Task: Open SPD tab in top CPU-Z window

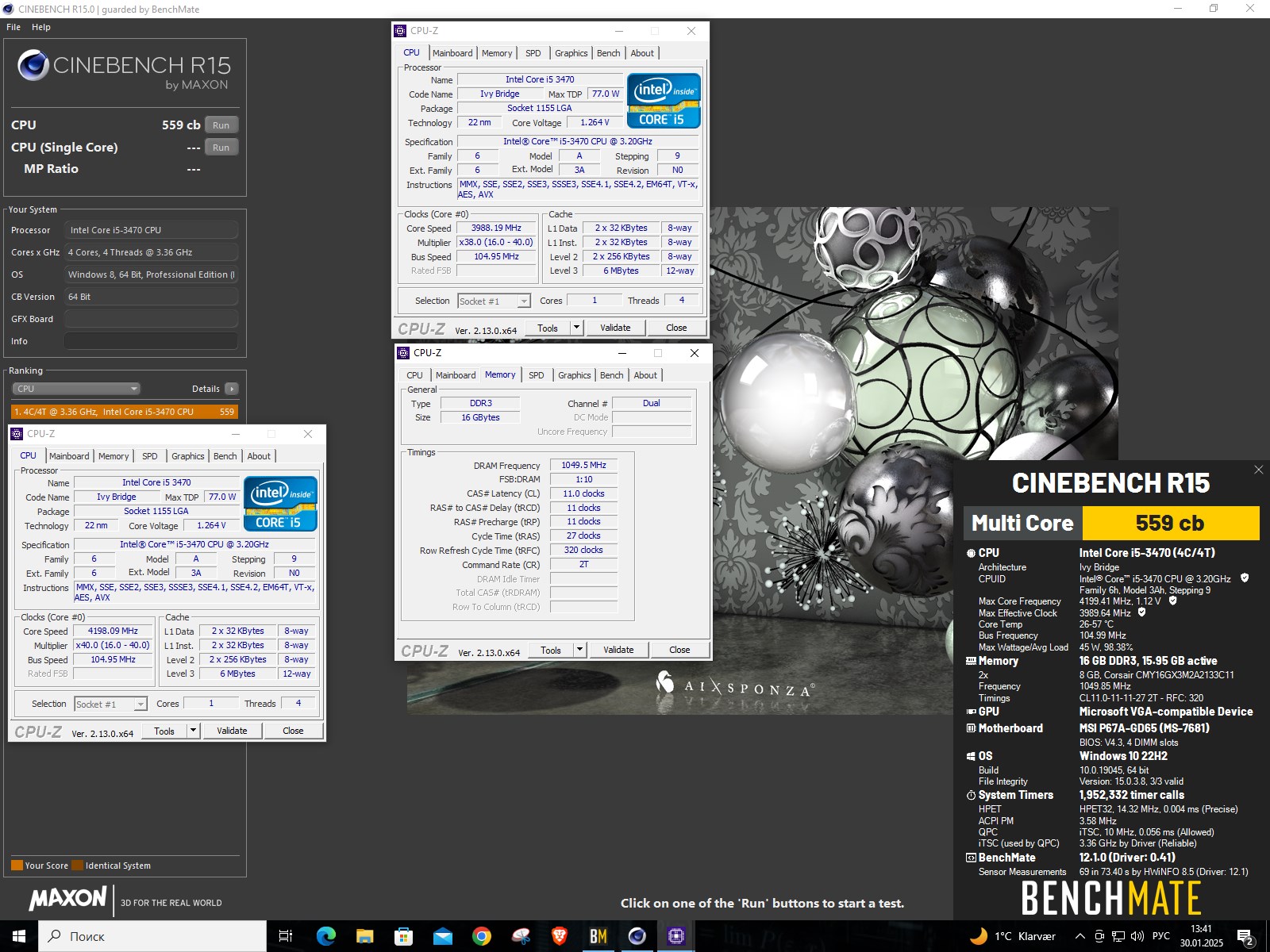Action: [533, 53]
